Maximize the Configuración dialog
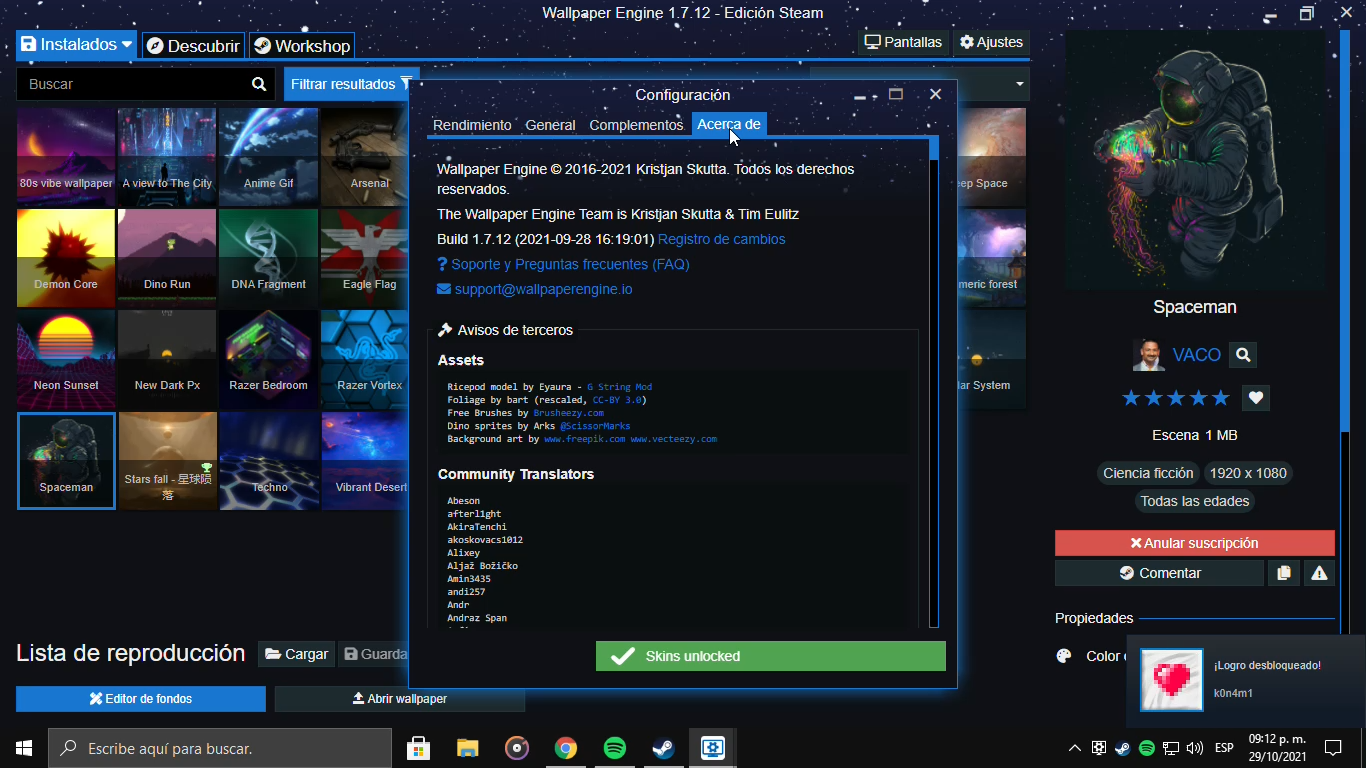 [896, 94]
